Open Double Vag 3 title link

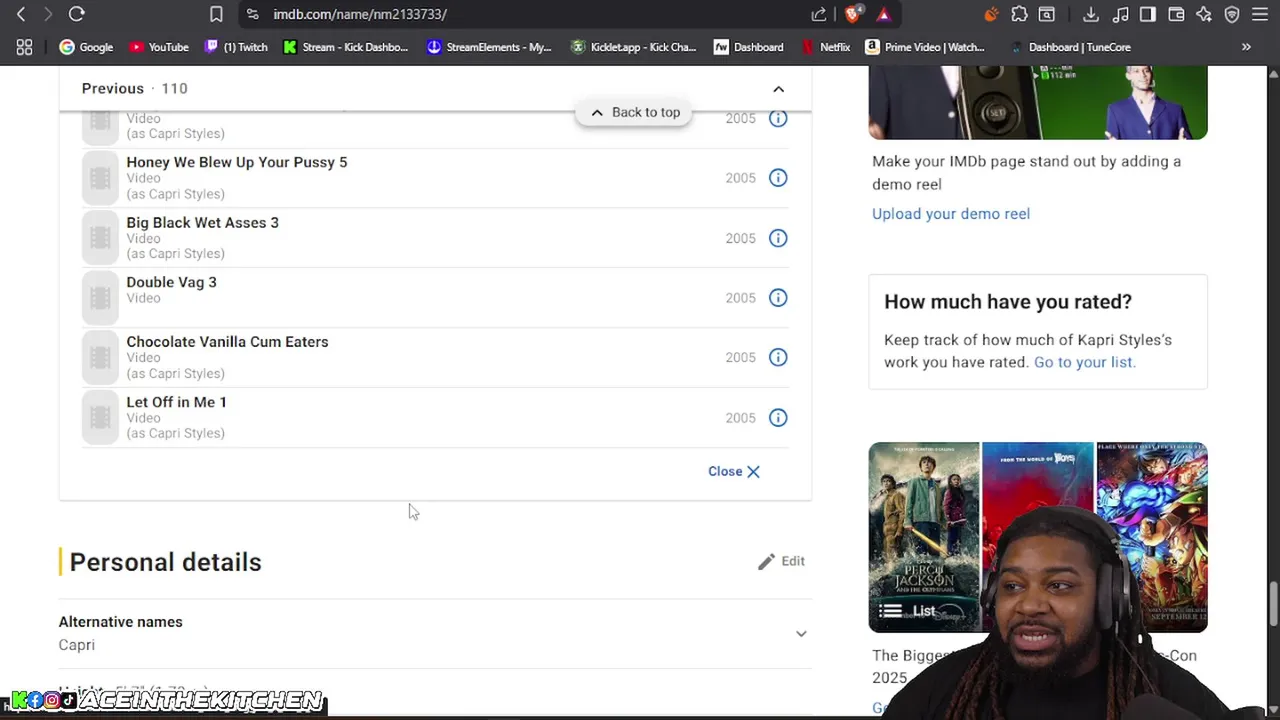pyautogui.click(x=171, y=282)
